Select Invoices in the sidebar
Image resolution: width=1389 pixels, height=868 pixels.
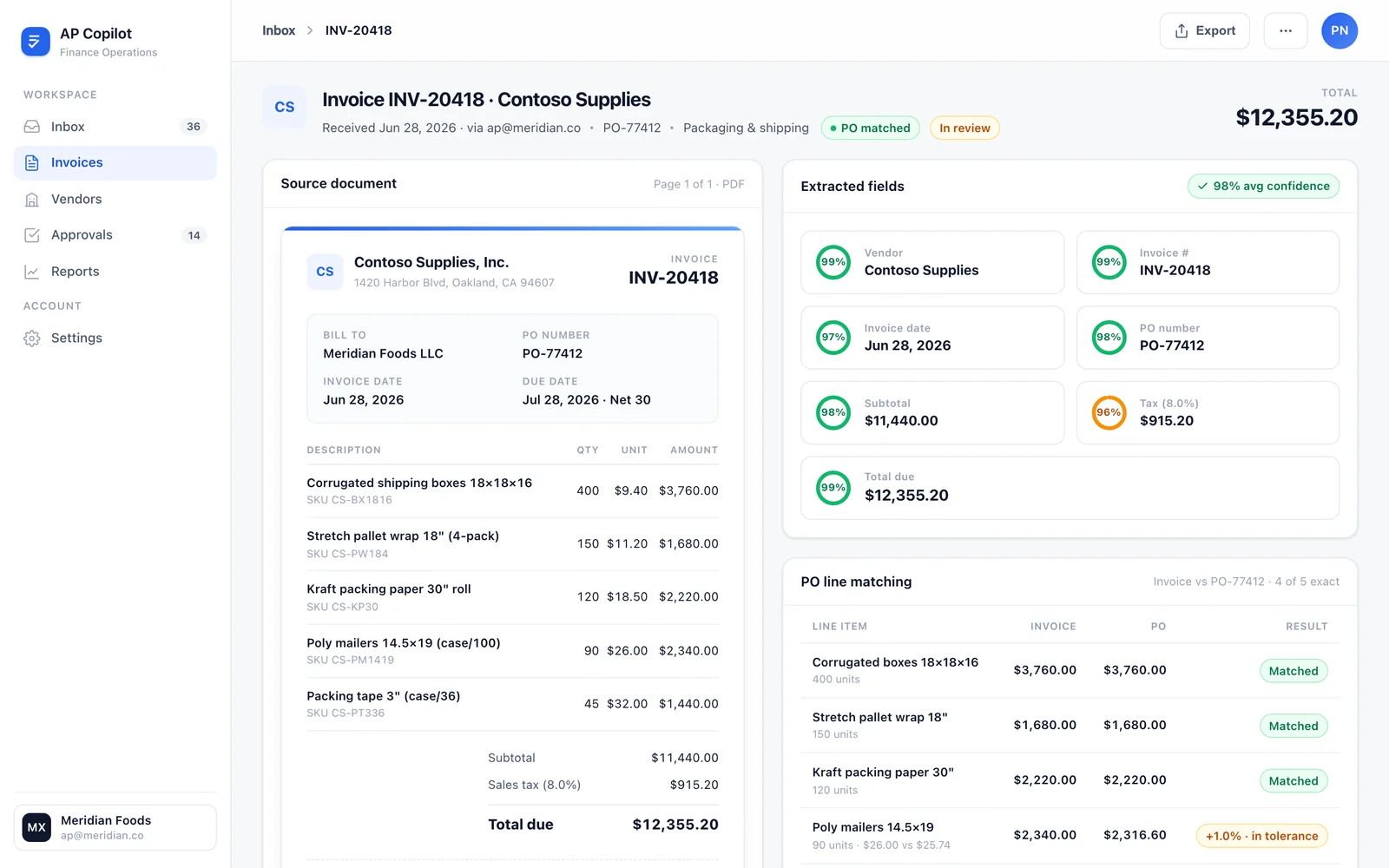(115, 163)
